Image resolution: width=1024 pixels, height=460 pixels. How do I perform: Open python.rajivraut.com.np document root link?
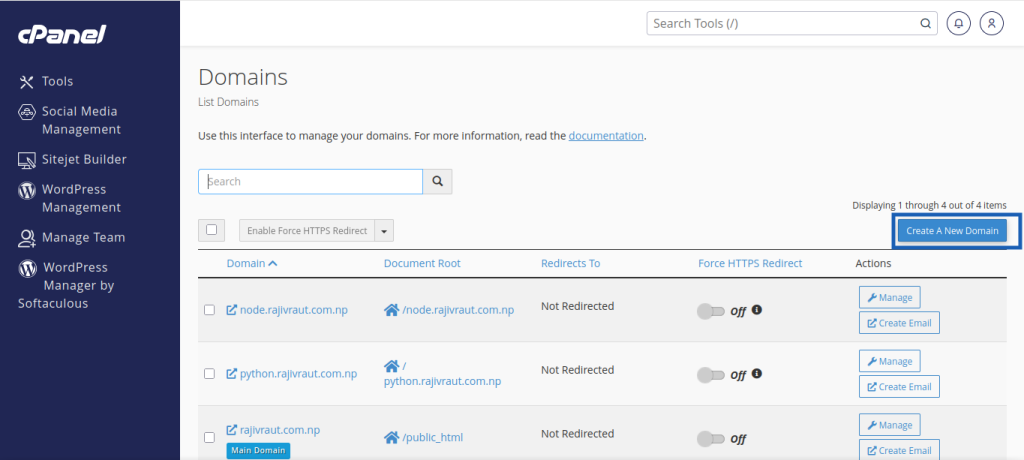click(442, 381)
